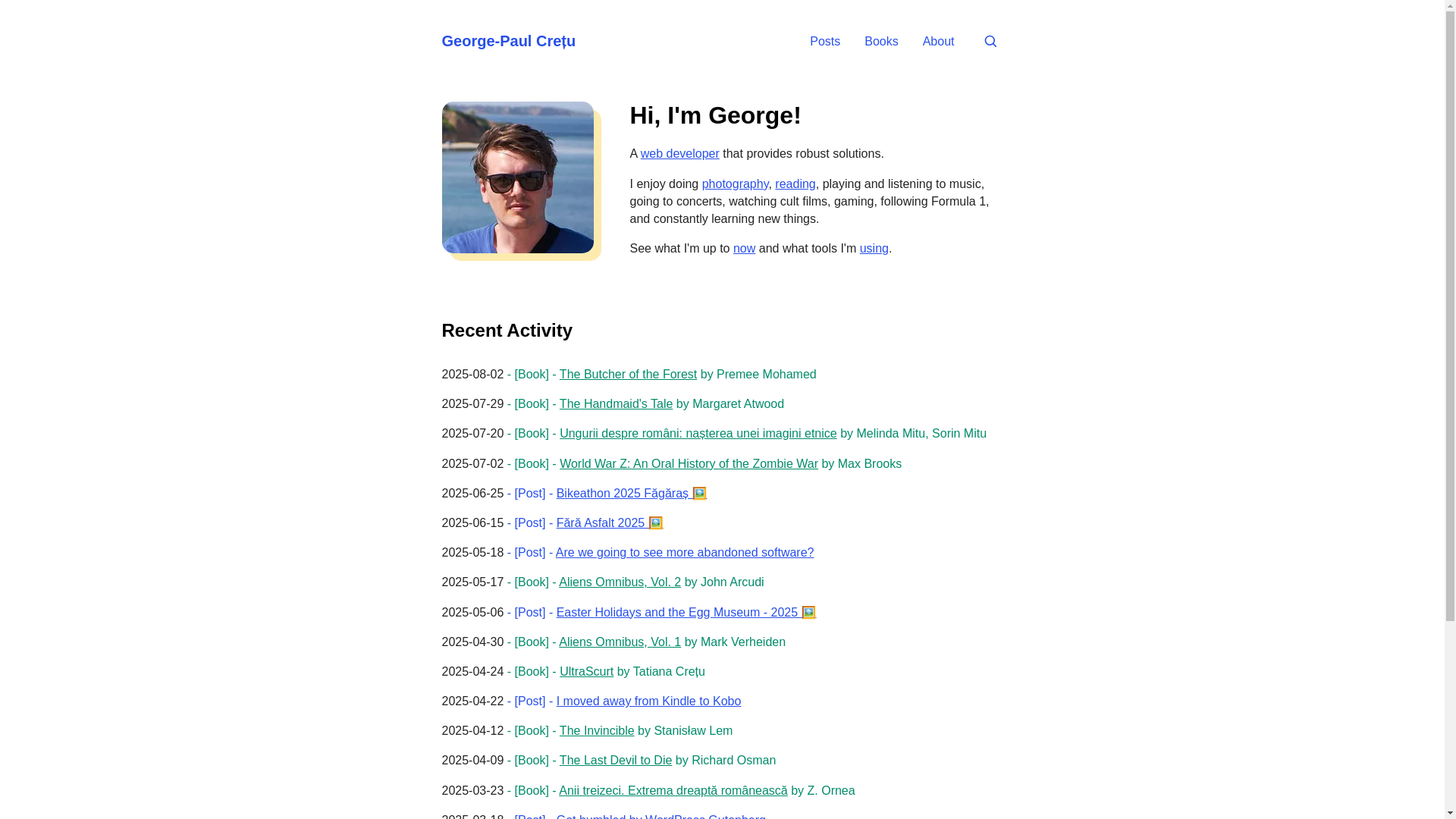Click author name Margaret Atwood
Viewport: 1456px width, 819px height.
pos(738,404)
